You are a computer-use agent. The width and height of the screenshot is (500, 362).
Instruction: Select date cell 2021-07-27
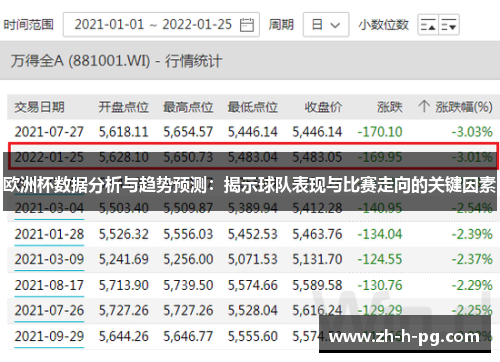[x=49, y=132]
